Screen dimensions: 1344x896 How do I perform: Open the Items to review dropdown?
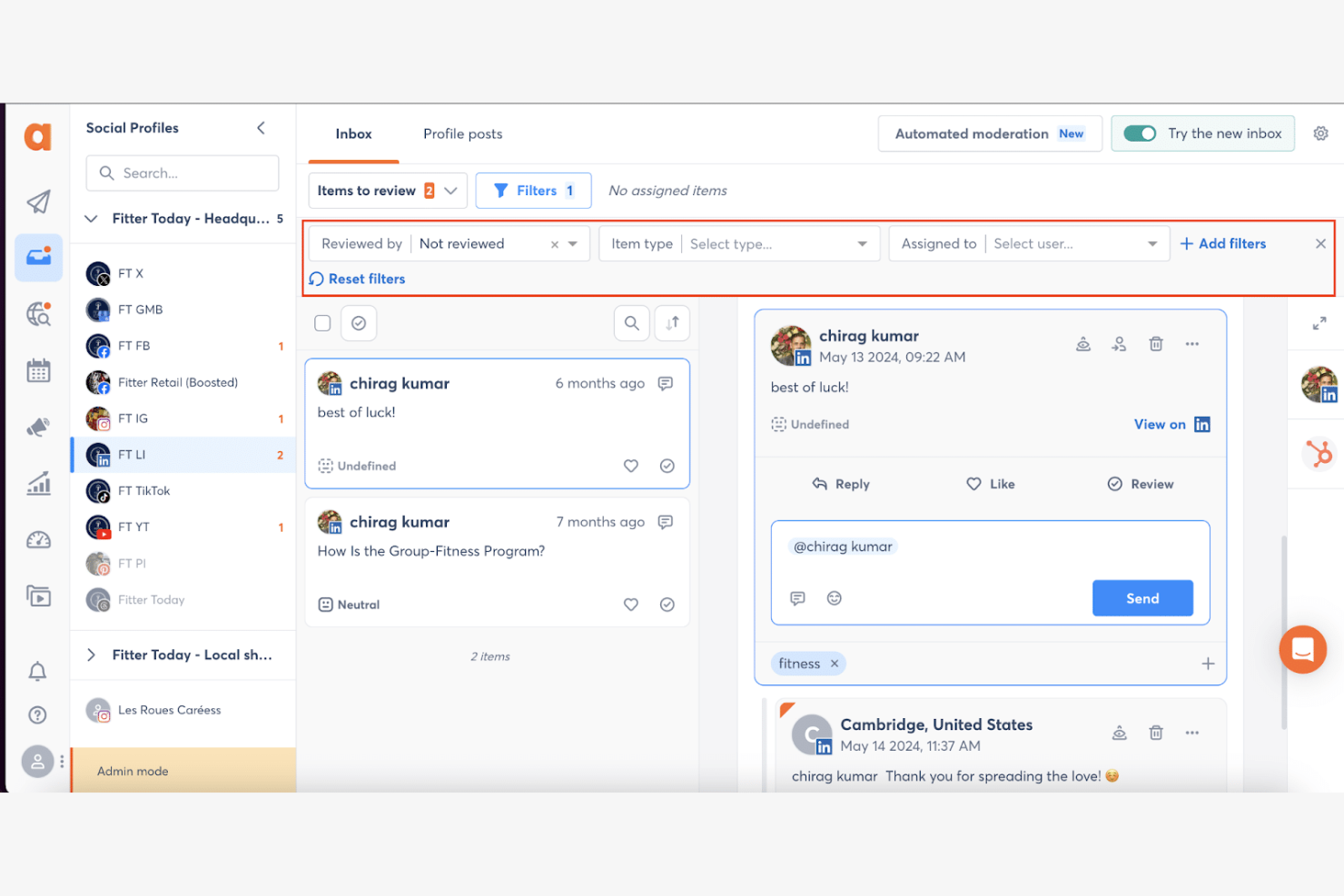tap(387, 190)
